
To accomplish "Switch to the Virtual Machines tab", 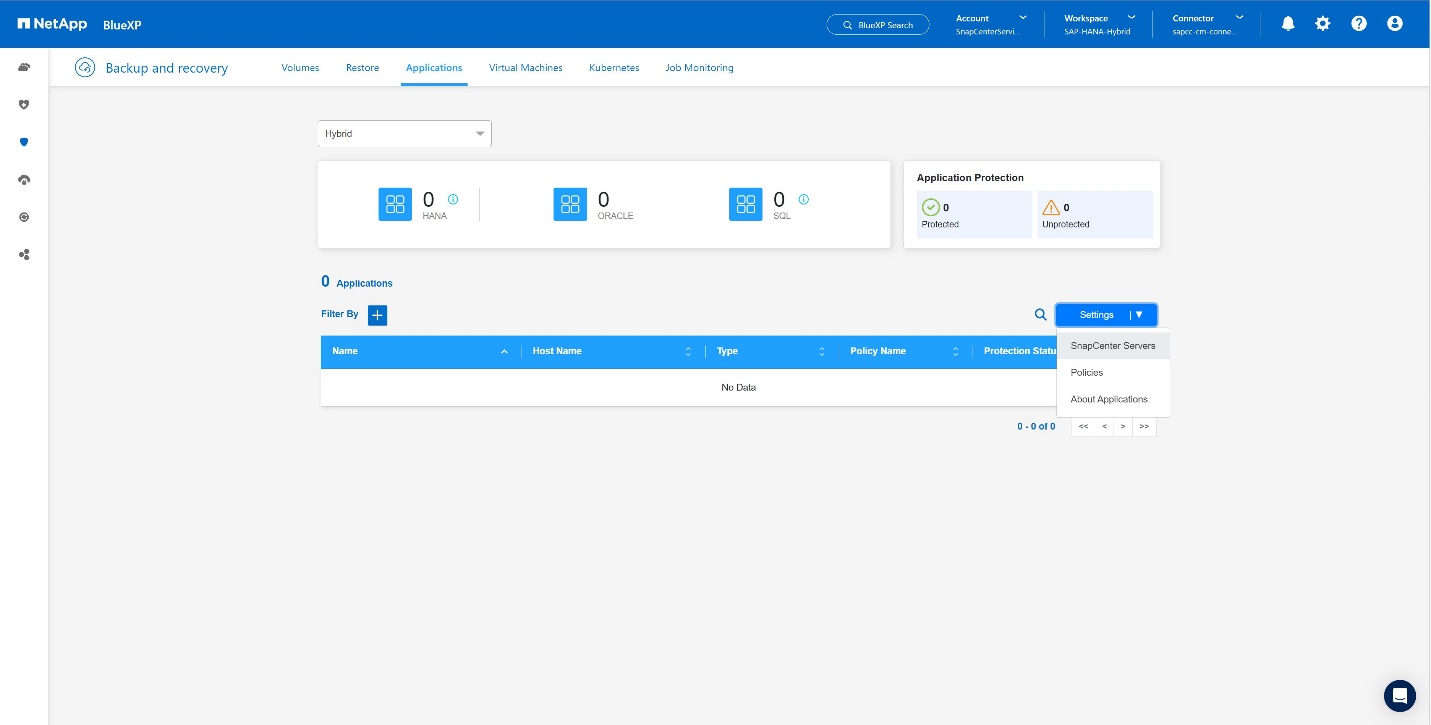I will pyautogui.click(x=525, y=68).
